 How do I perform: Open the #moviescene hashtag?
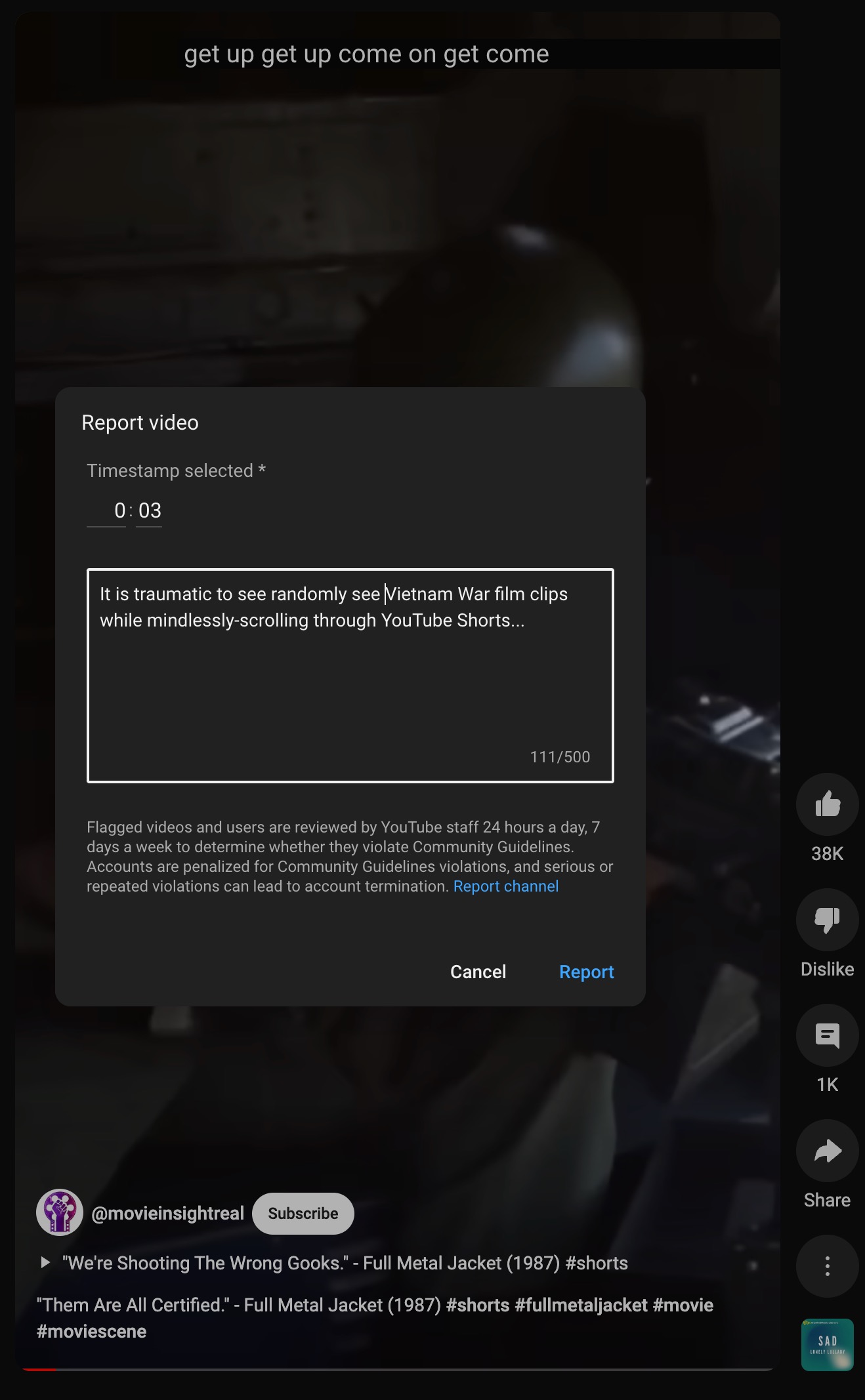click(x=92, y=1331)
